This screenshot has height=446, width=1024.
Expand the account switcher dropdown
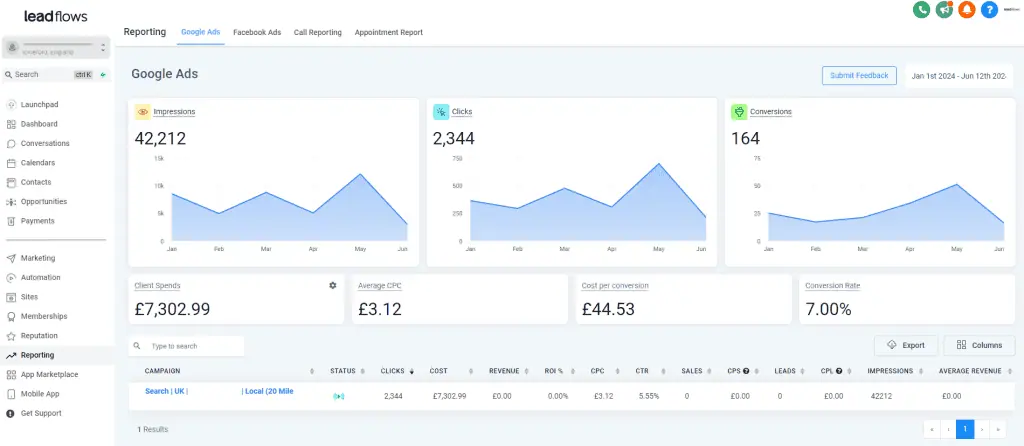[56, 48]
